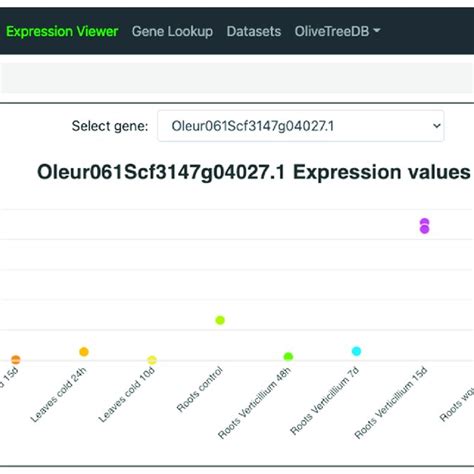The height and width of the screenshot is (474, 474).
Task: Click the Roots control axis label
Action: point(199,389)
